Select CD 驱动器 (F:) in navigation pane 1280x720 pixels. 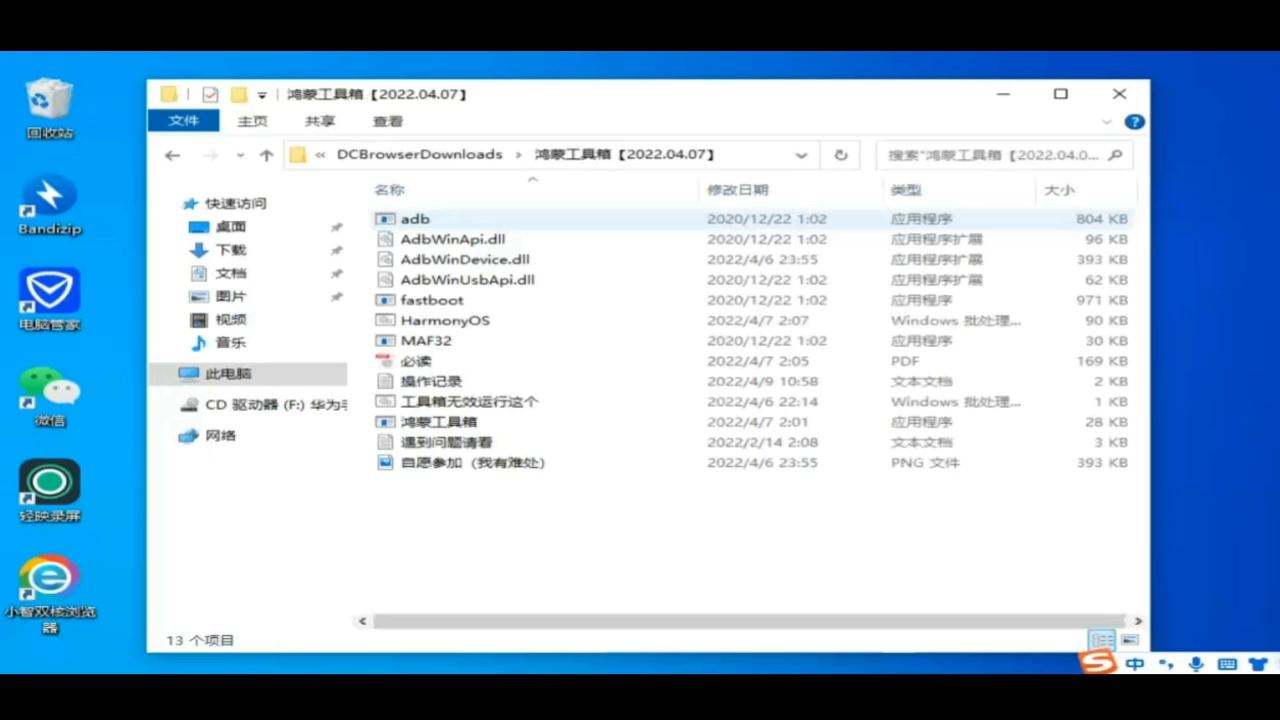[x=263, y=405]
